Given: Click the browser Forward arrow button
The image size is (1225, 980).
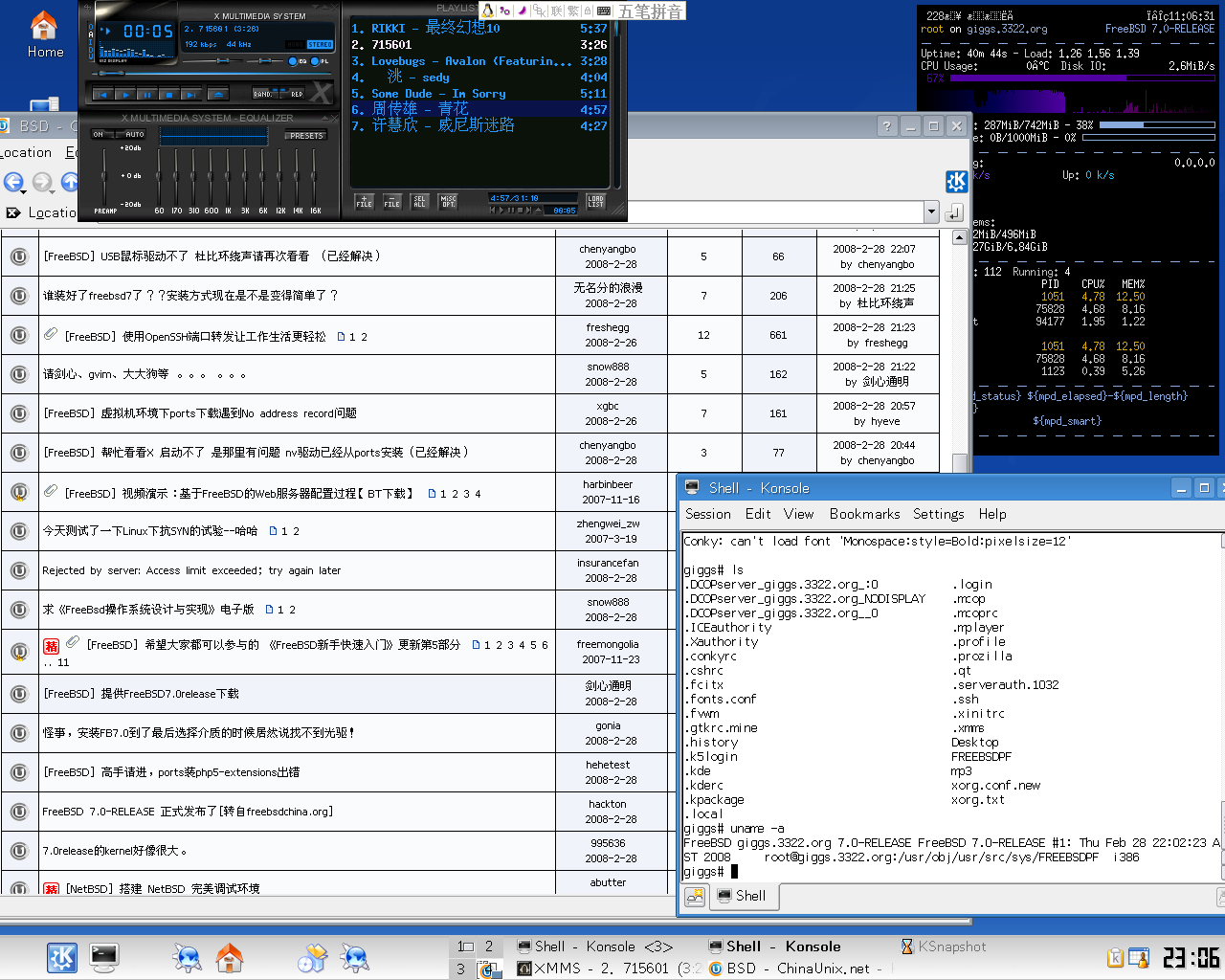Looking at the screenshot, I should pyautogui.click(x=42, y=182).
